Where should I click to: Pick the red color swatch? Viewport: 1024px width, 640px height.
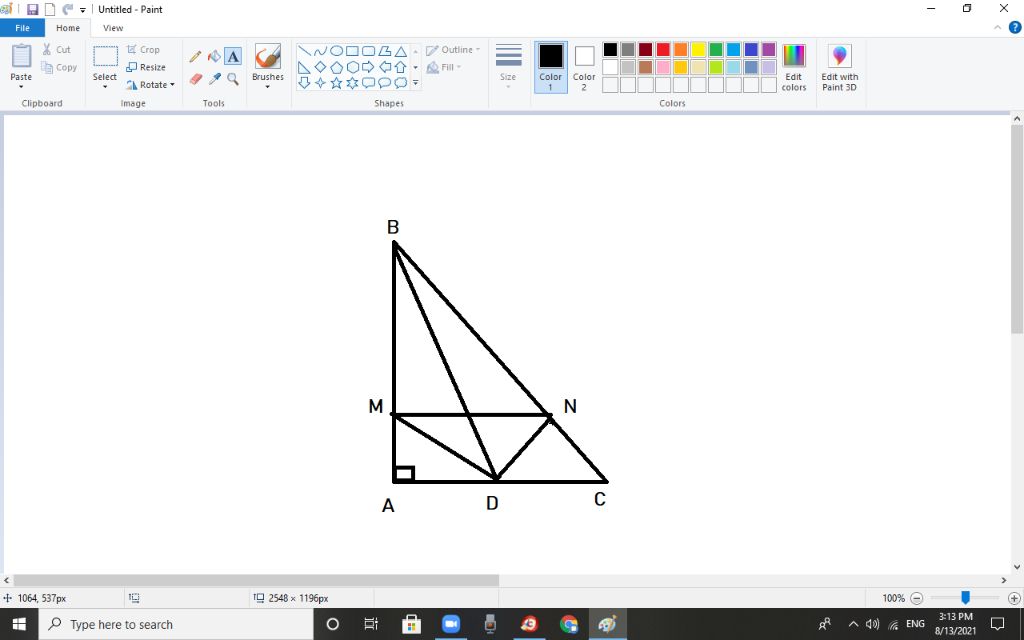pyautogui.click(x=663, y=50)
